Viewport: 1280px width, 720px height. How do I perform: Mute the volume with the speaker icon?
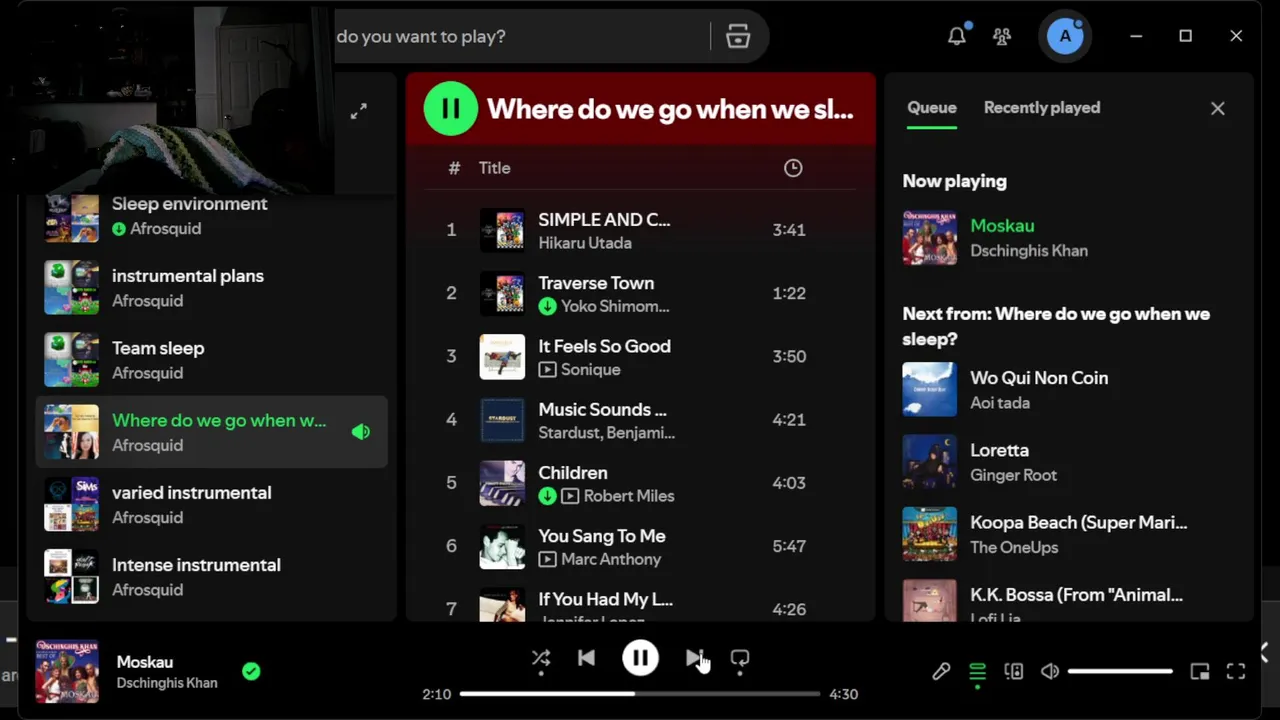[1050, 672]
